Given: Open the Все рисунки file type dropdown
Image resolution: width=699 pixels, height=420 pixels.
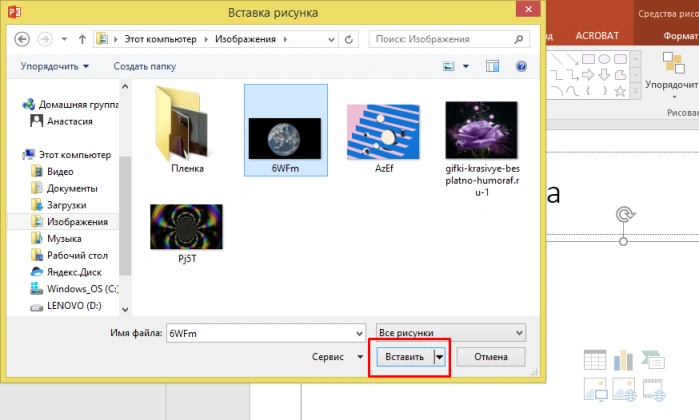Looking at the screenshot, I should [x=451, y=333].
